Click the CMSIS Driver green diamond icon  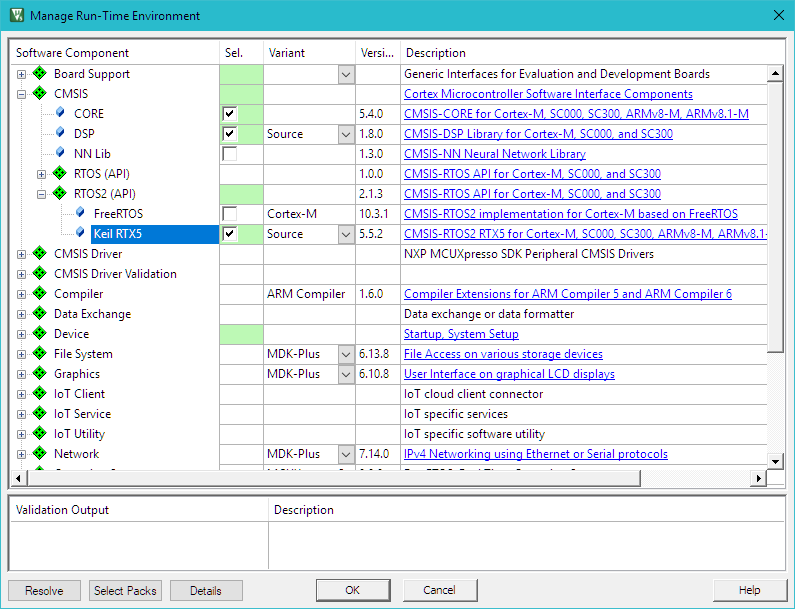(x=40, y=254)
